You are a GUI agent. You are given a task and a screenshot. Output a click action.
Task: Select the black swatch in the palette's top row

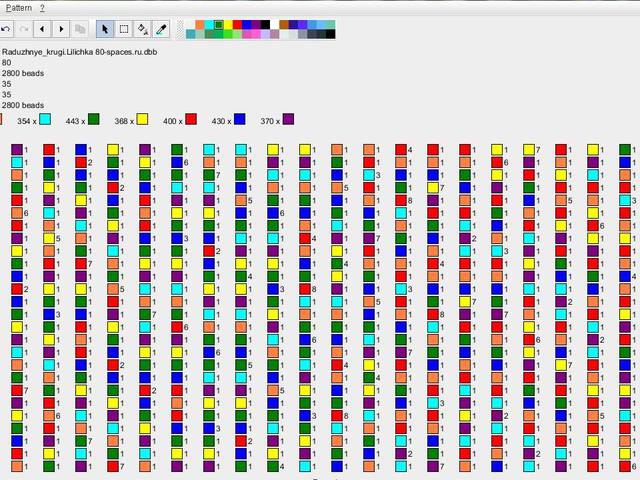click(x=265, y=24)
